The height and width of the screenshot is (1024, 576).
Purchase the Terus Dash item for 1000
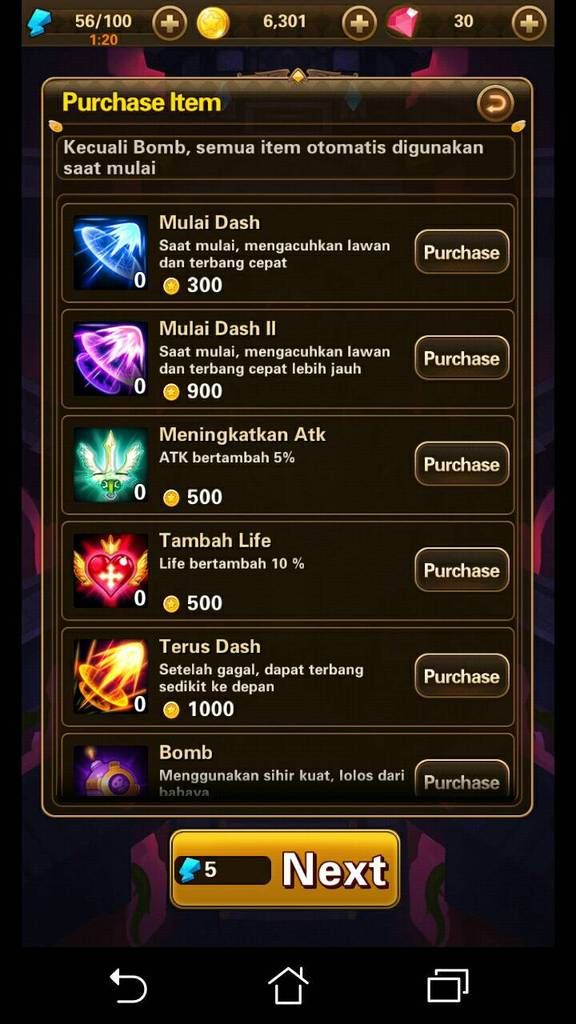tap(462, 675)
